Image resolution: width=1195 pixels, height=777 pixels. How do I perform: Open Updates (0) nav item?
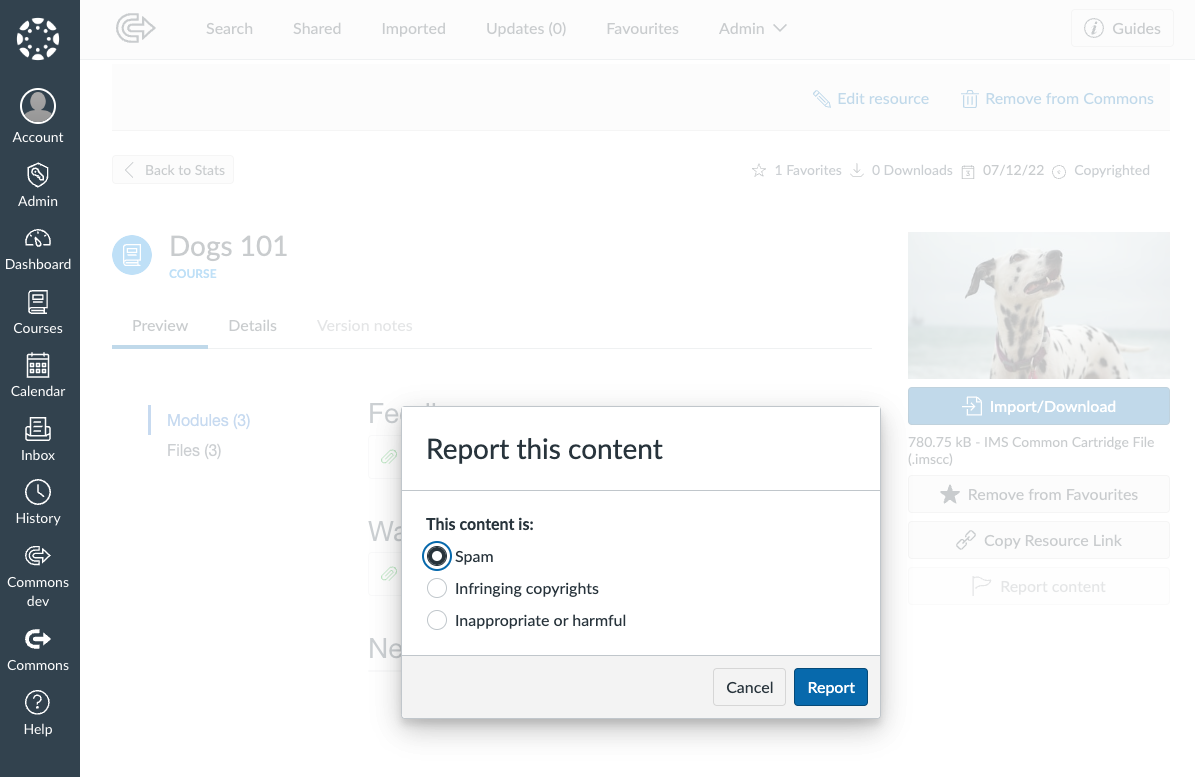[x=526, y=28]
